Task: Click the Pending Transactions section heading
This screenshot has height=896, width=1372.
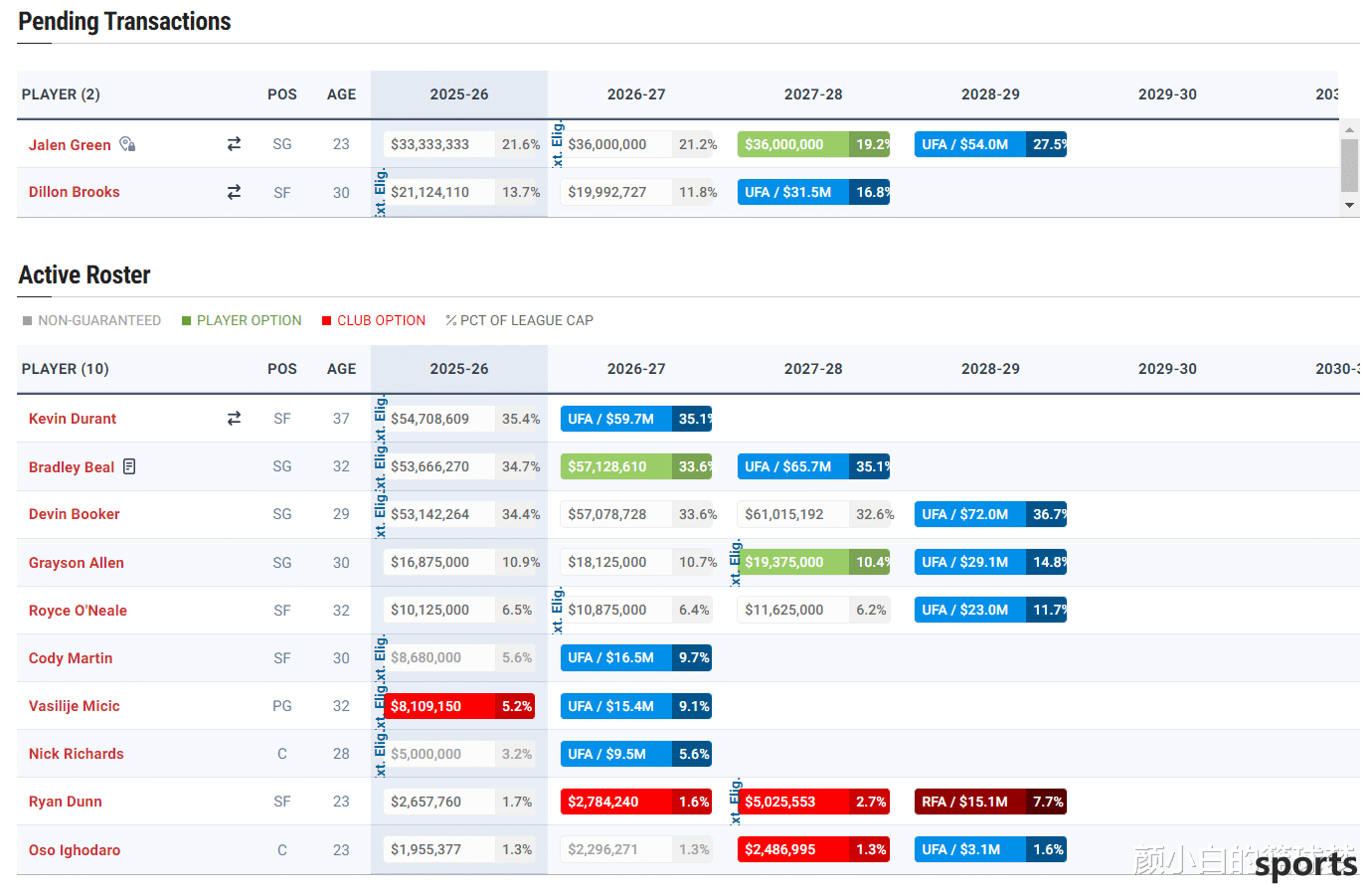Action: 124,22
